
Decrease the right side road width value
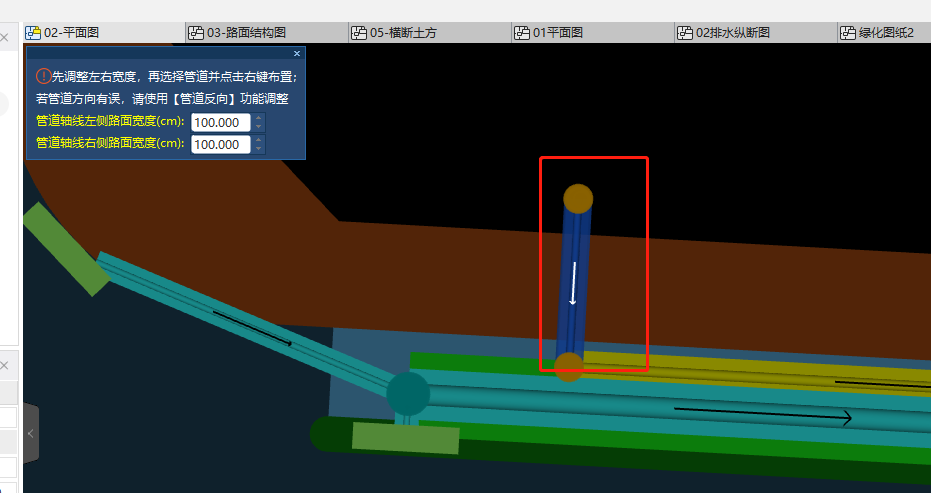tap(259, 149)
